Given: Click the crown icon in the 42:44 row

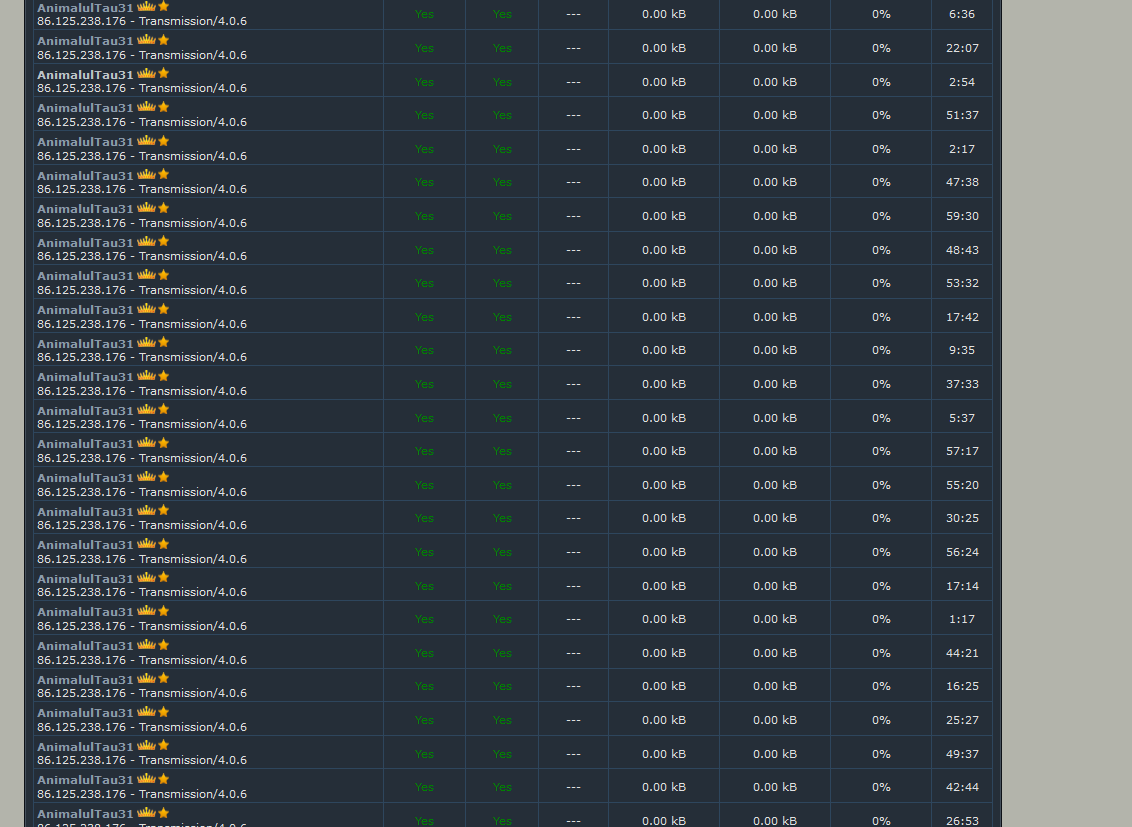Looking at the screenshot, I should point(146,780).
